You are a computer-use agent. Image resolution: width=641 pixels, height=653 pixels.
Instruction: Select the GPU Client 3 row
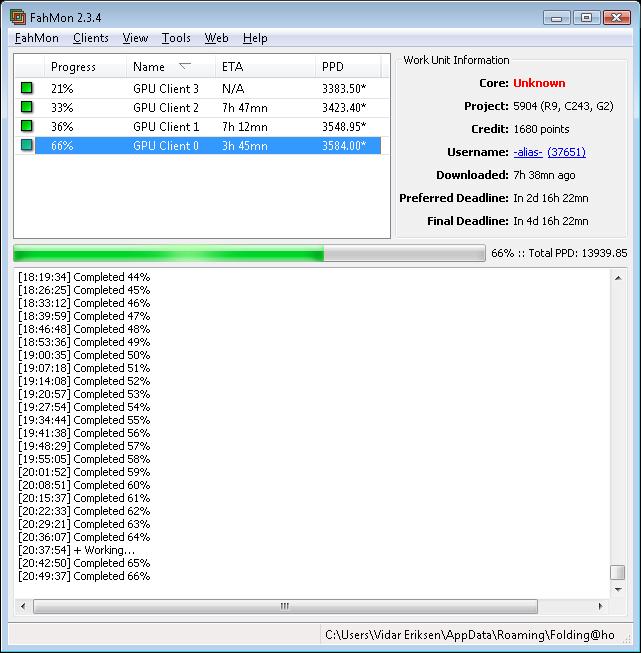pos(202,89)
